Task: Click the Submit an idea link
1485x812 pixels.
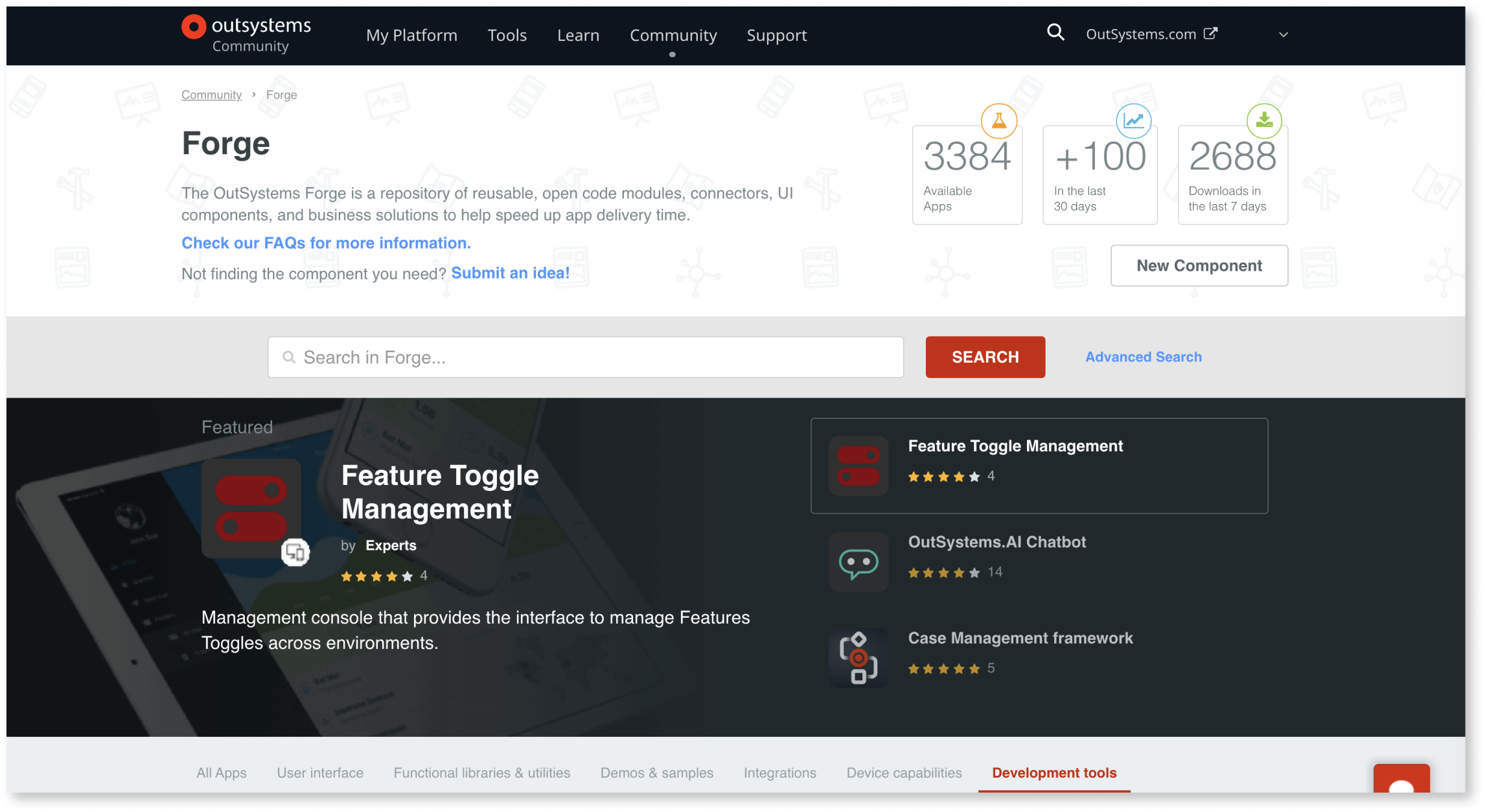Action: pyautogui.click(x=511, y=273)
